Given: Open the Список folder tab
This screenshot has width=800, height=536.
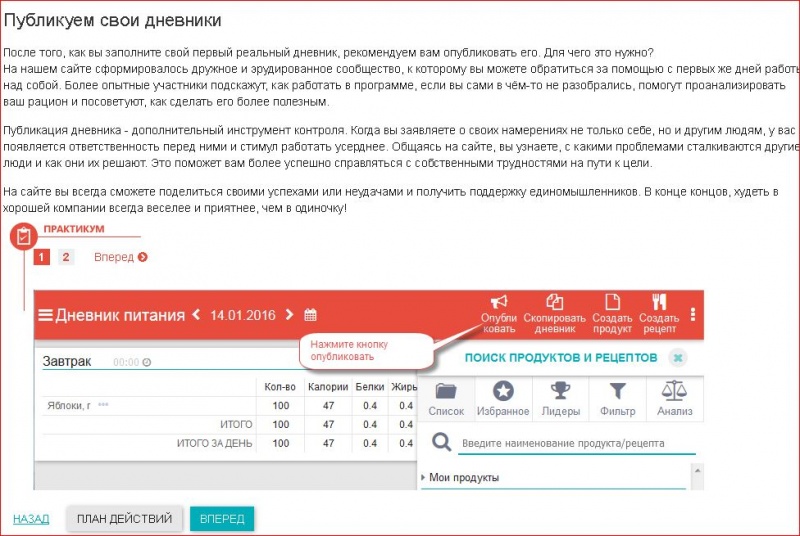Looking at the screenshot, I should point(446,399).
